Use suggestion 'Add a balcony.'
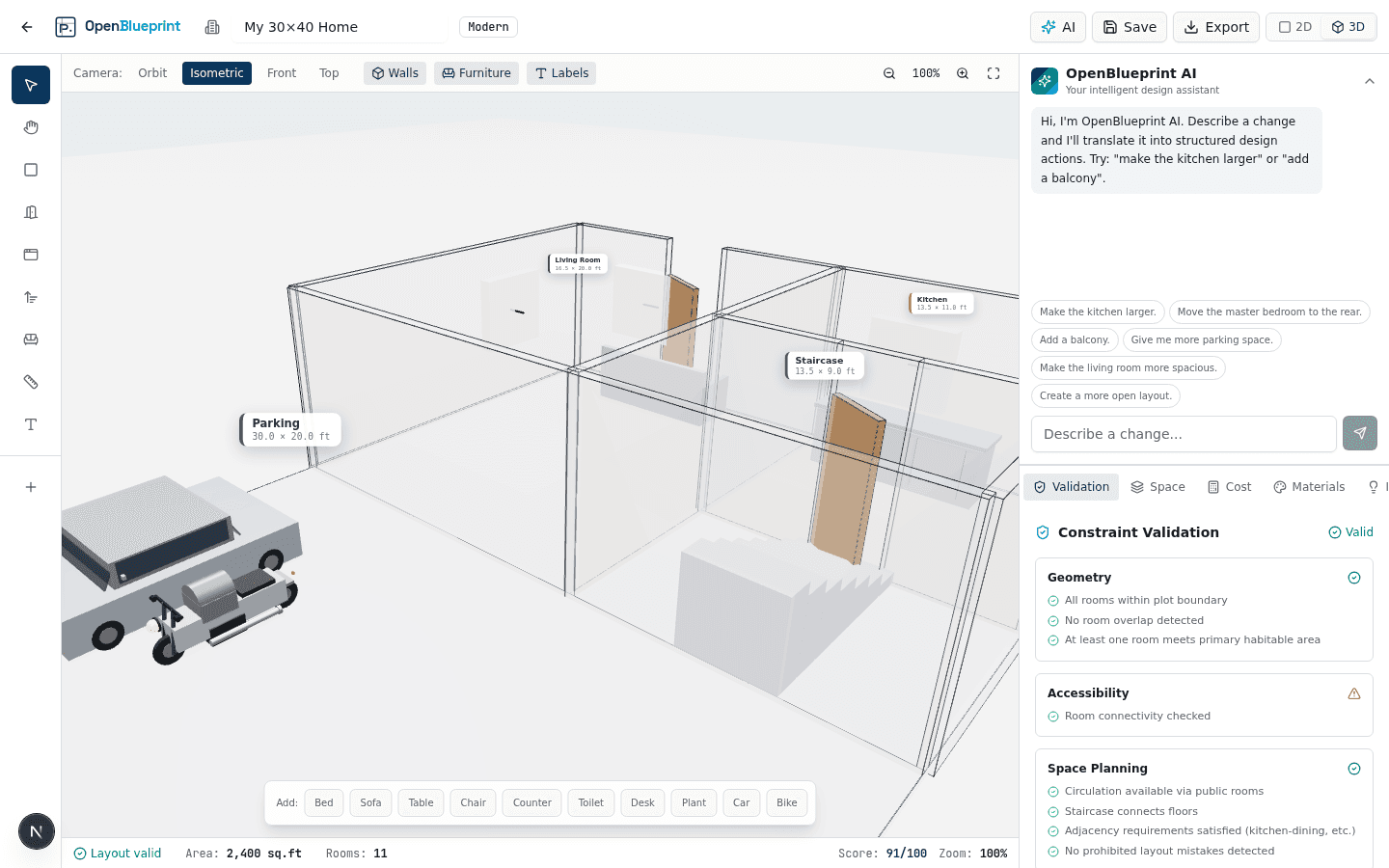Viewport: 1389px width, 868px height. coord(1075,339)
